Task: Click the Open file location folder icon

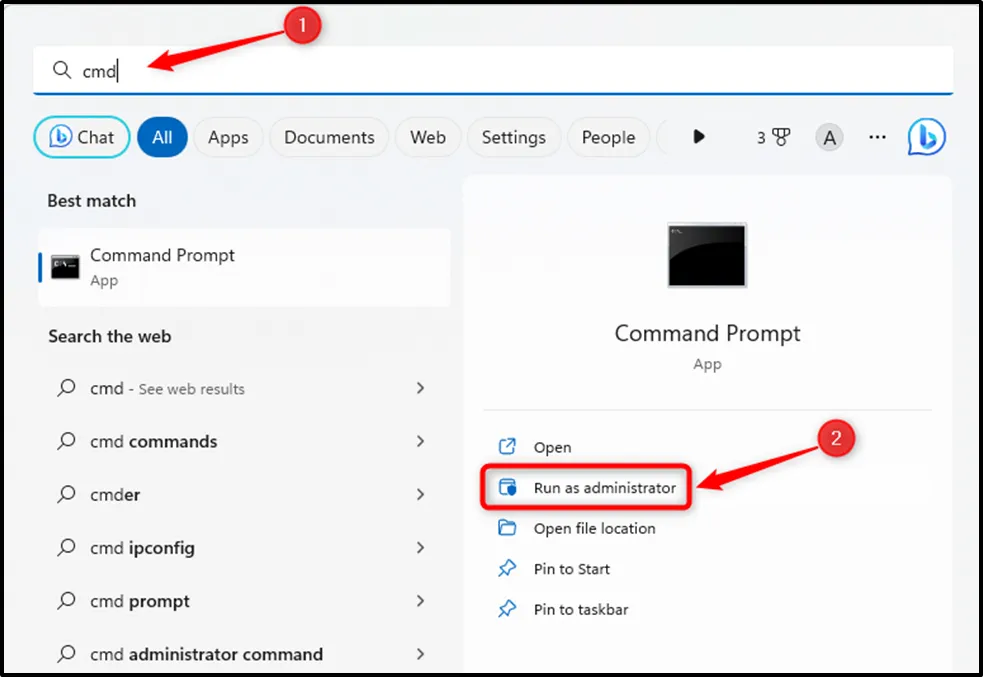Action: tap(508, 528)
